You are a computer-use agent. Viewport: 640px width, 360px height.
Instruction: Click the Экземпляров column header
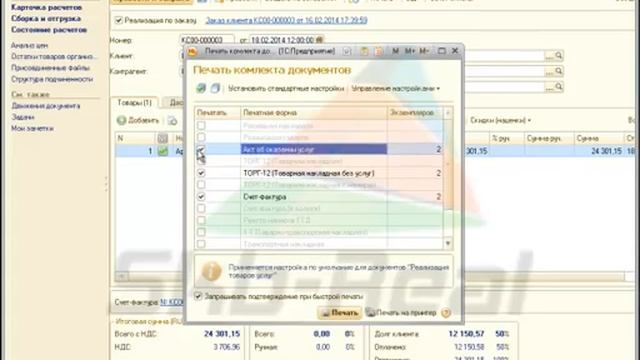click(x=415, y=113)
